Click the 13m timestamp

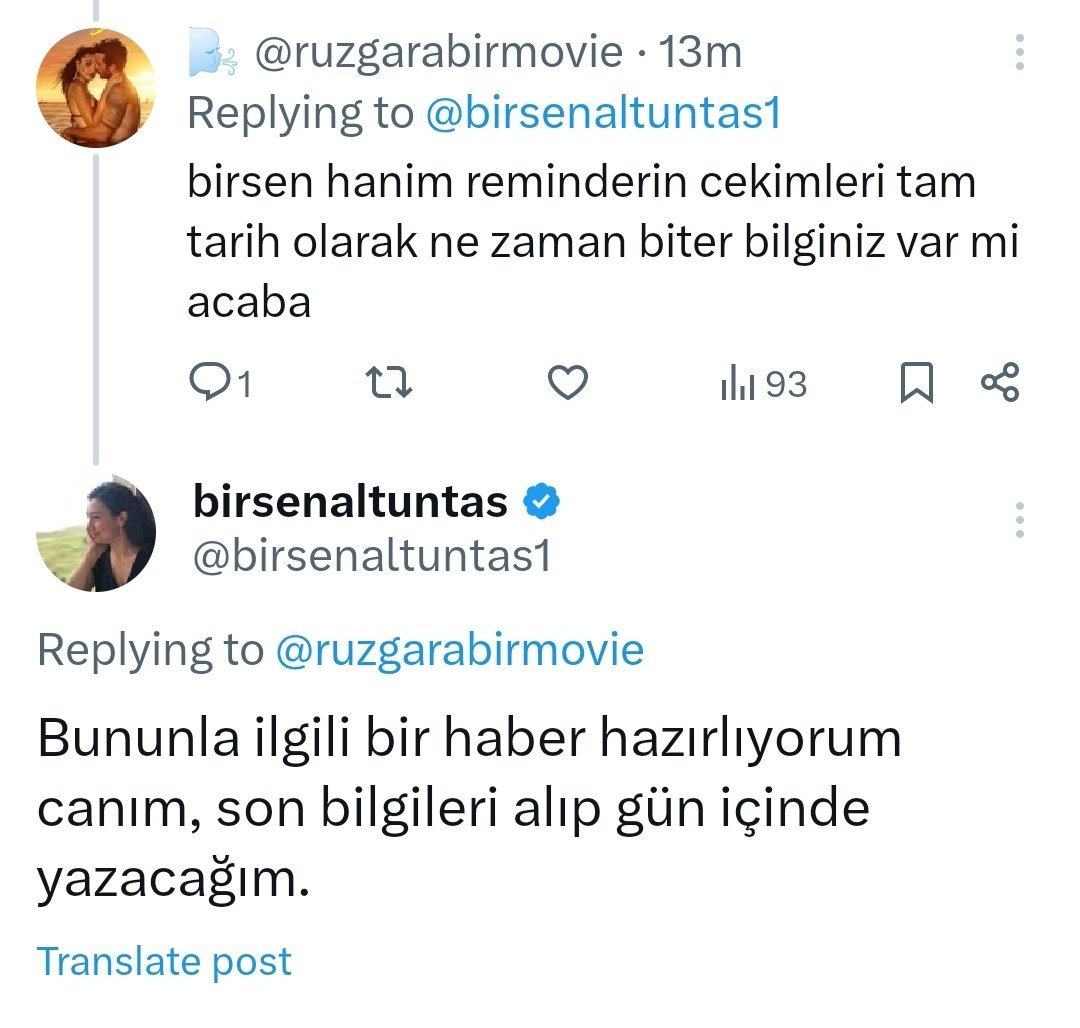coord(700,53)
